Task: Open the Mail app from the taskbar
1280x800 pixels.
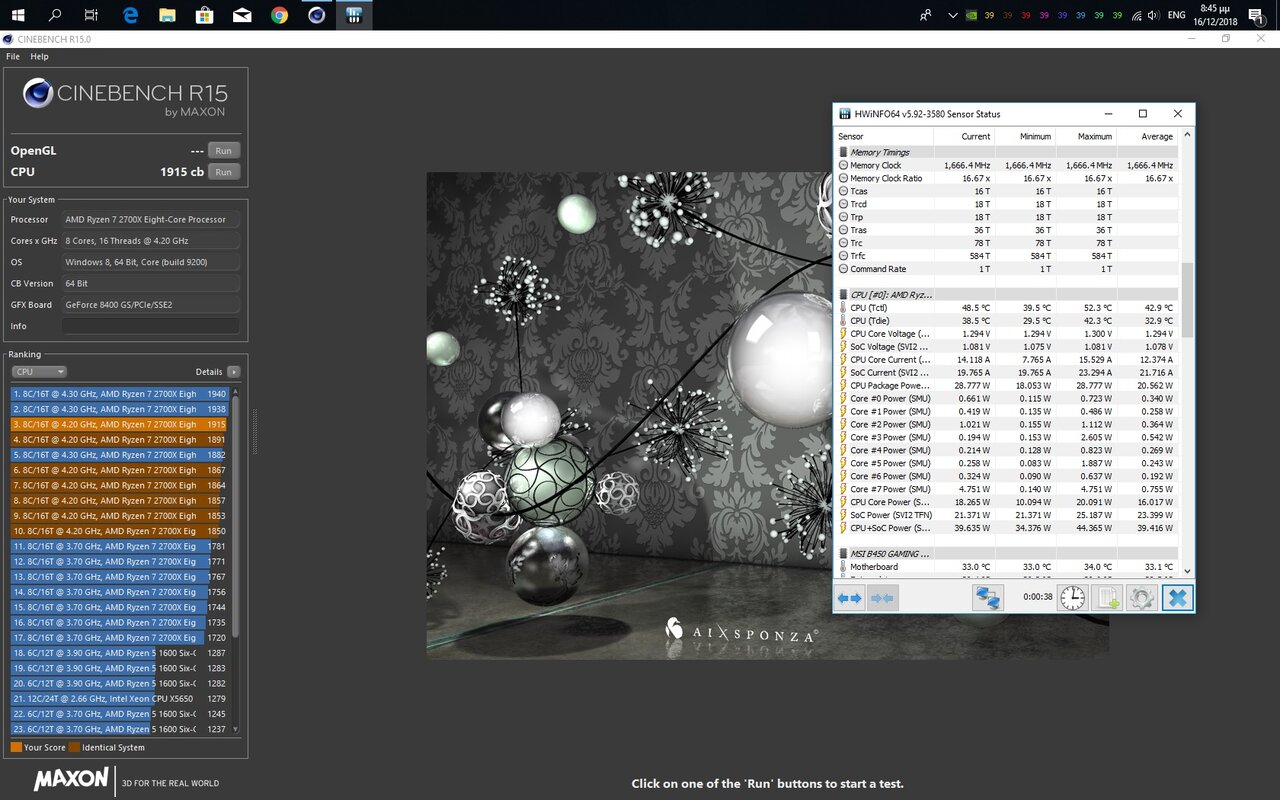Action: click(x=242, y=15)
